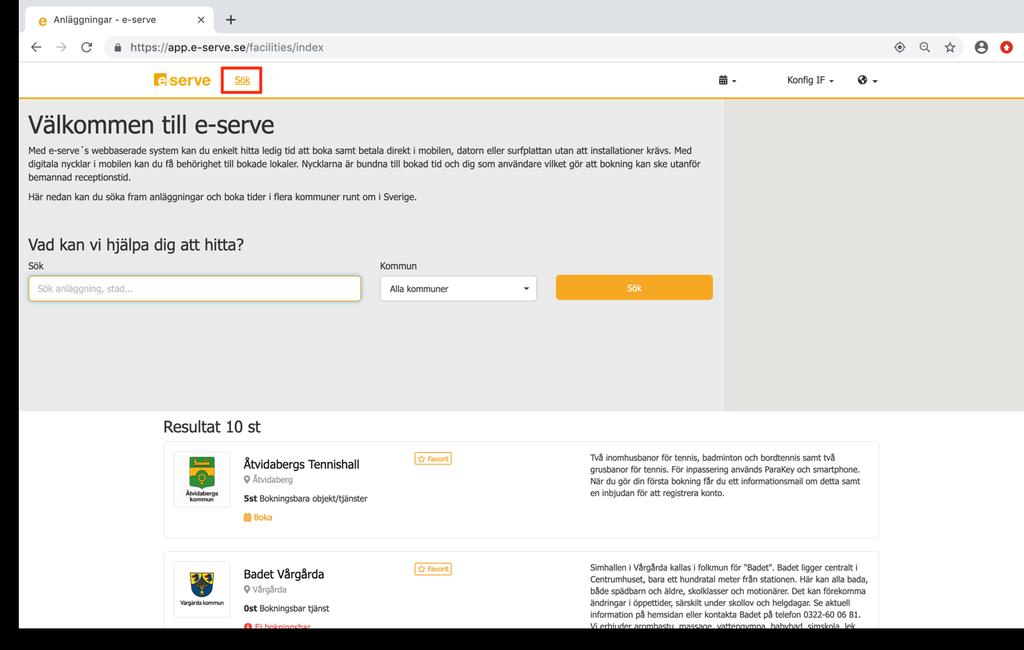This screenshot has height=650, width=1024.
Task: Open Åtvidabergs Tennishall title link
Action: 301,464
